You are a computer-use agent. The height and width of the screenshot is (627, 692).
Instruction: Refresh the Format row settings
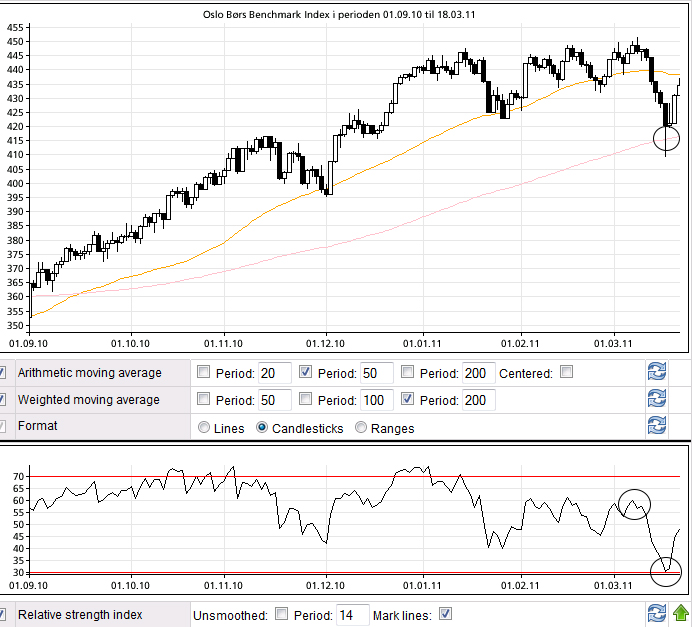[x=657, y=426]
